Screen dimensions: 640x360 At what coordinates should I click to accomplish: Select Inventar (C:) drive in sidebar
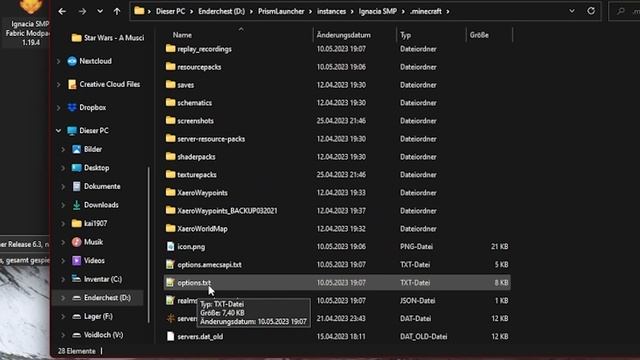[97, 279]
